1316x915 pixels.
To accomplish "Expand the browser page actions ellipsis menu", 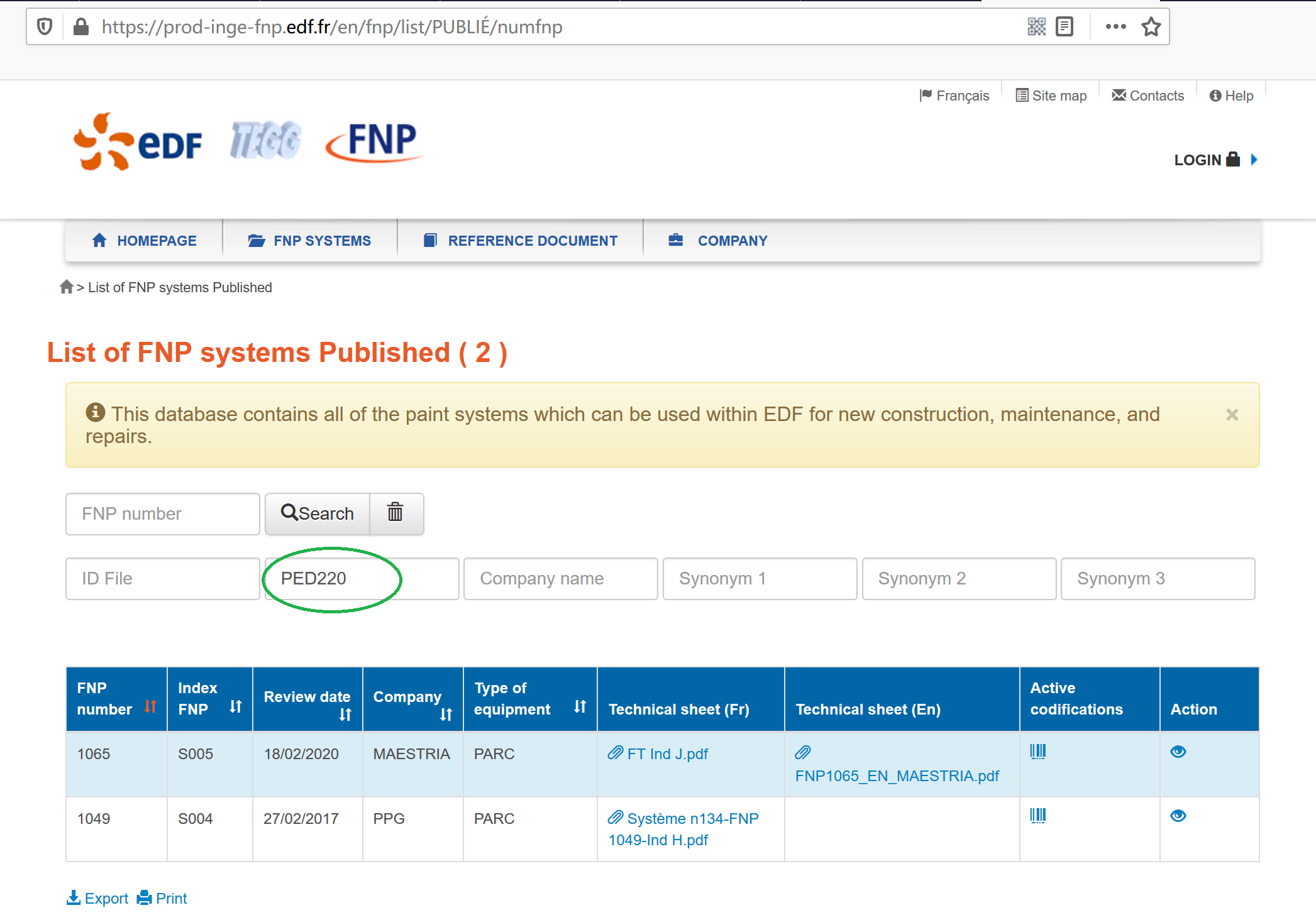I will [1115, 27].
